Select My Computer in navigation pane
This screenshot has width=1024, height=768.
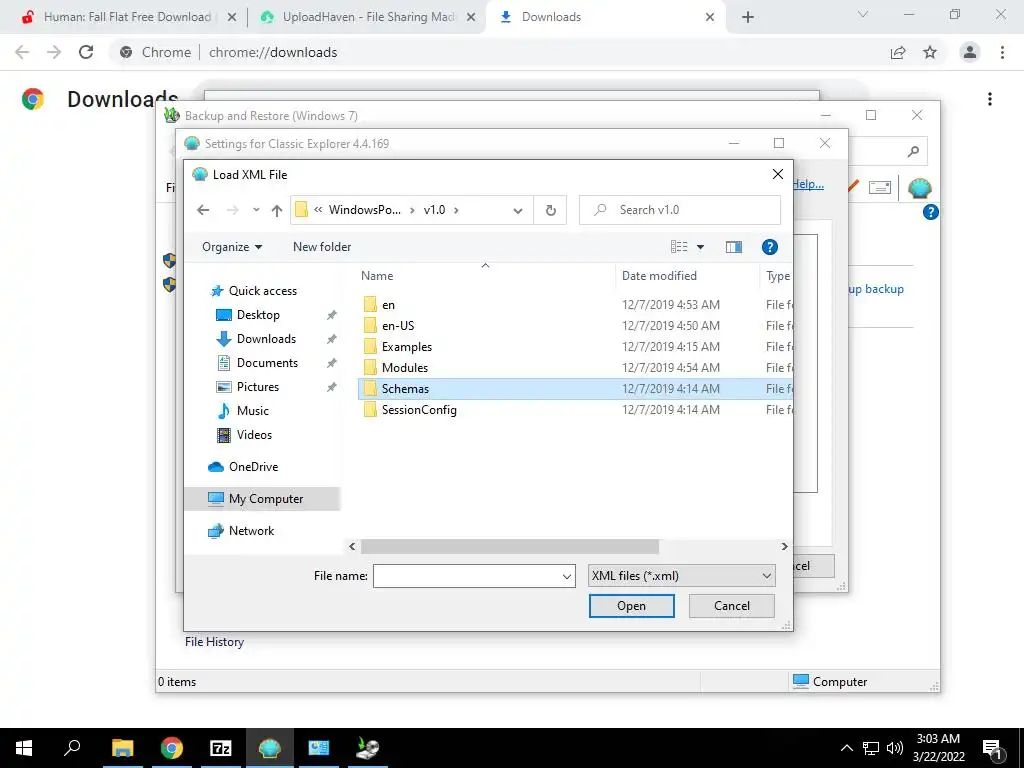coord(265,499)
